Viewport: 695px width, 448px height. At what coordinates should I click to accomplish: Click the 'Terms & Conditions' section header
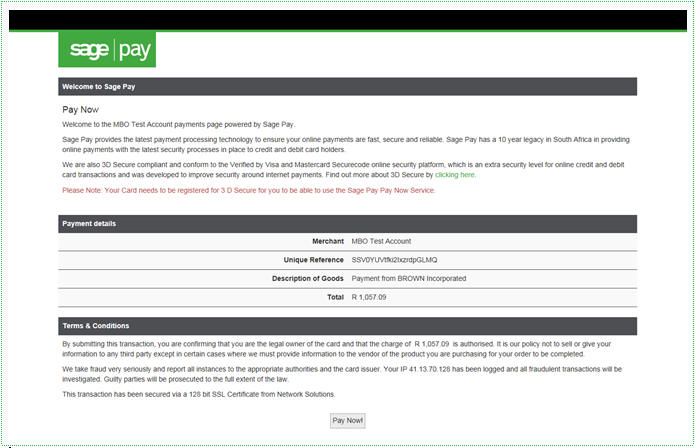tap(348, 326)
